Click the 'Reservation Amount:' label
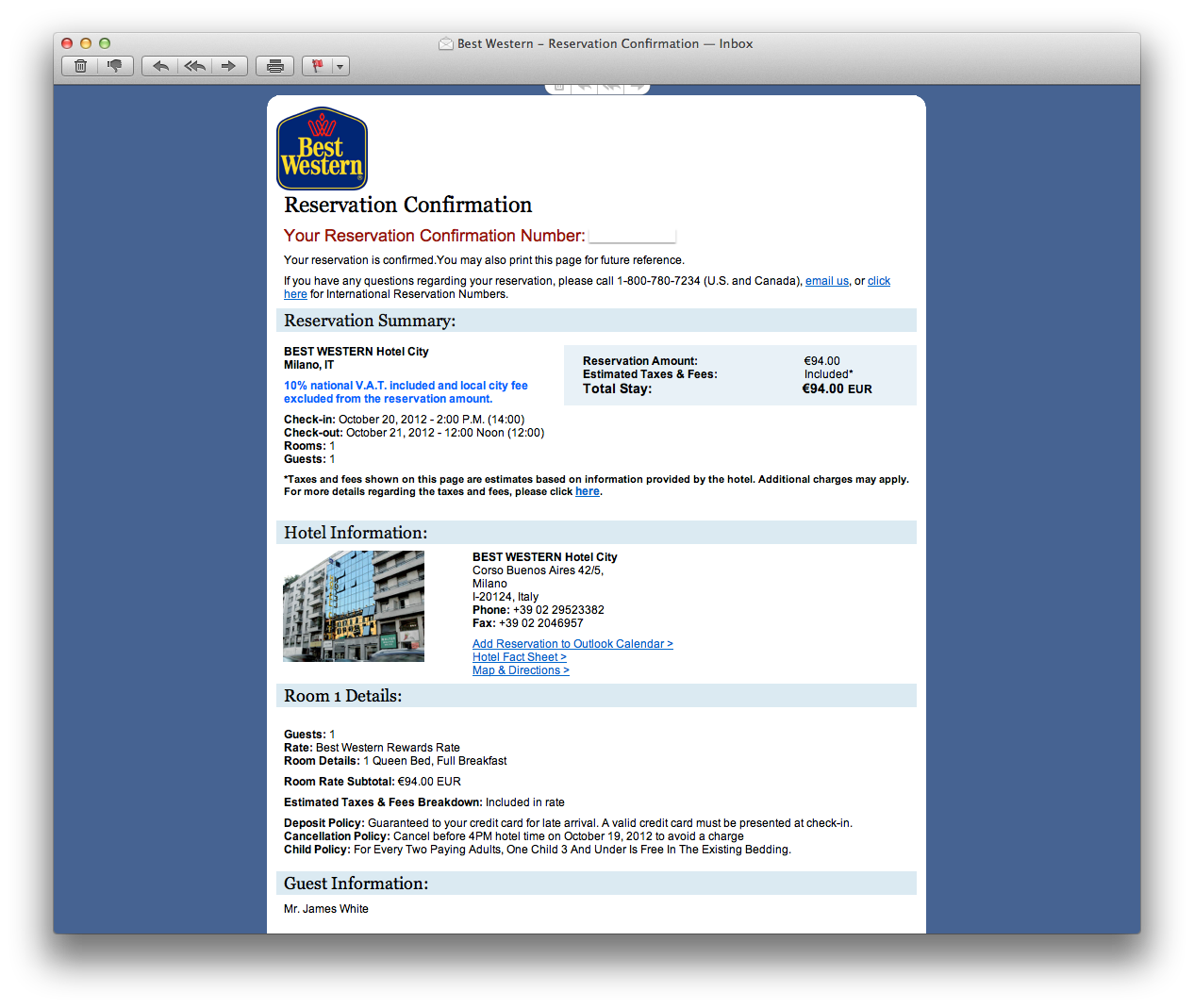This screenshot has width=1194, height=1008. [640, 361]
